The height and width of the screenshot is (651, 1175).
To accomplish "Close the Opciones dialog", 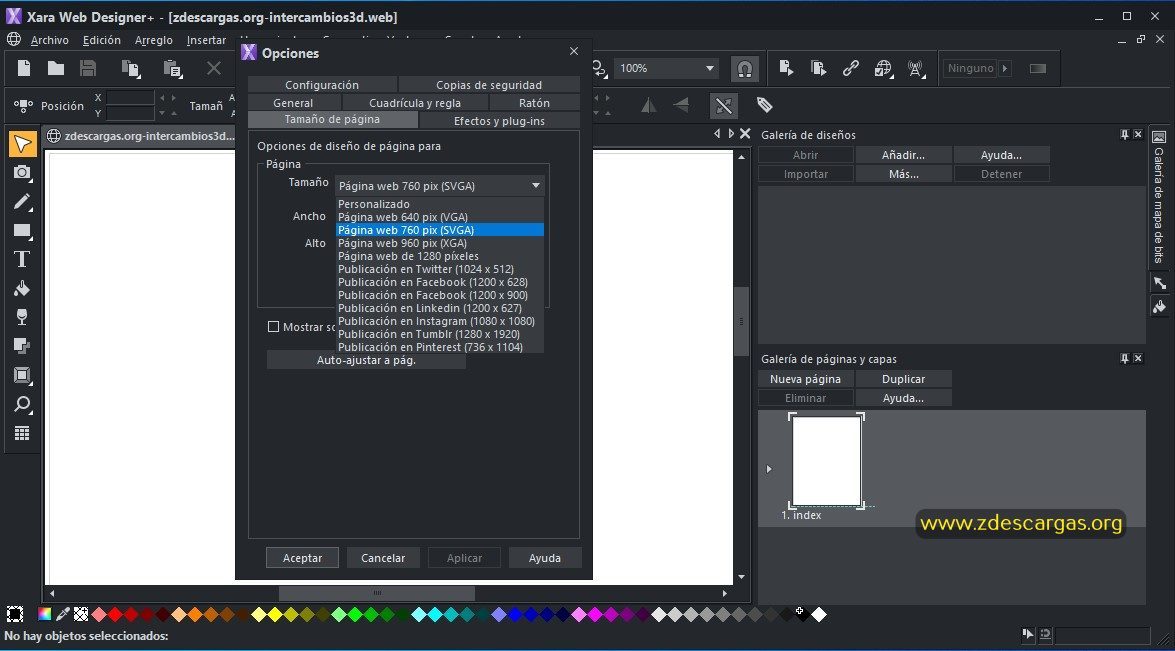I will (574, 51).
